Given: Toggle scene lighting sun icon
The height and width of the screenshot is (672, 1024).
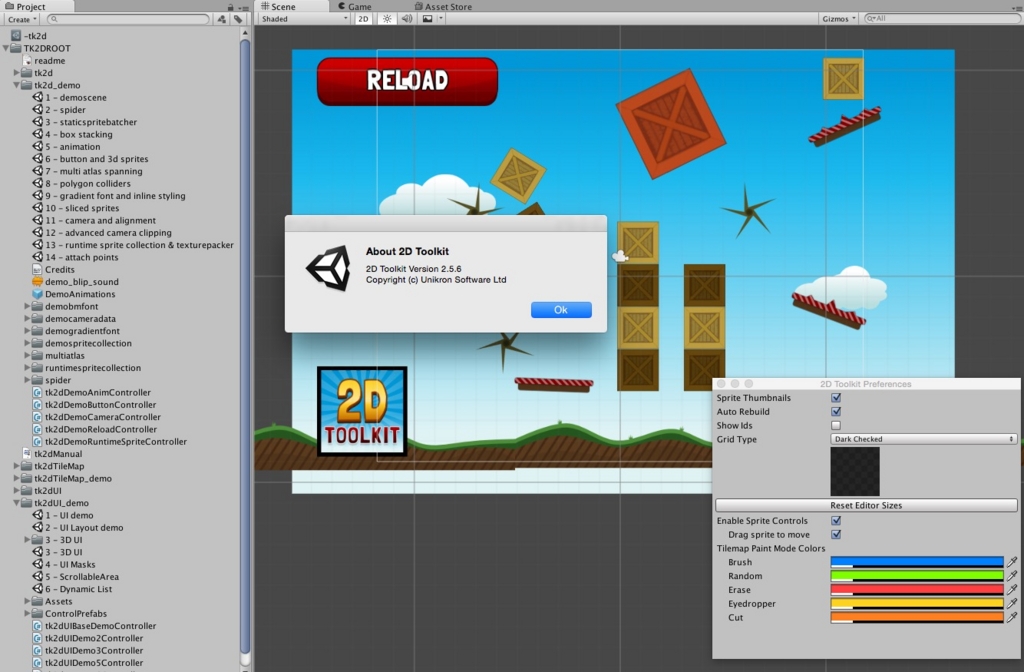Looking at the screenshot, I should pos(387,19).
